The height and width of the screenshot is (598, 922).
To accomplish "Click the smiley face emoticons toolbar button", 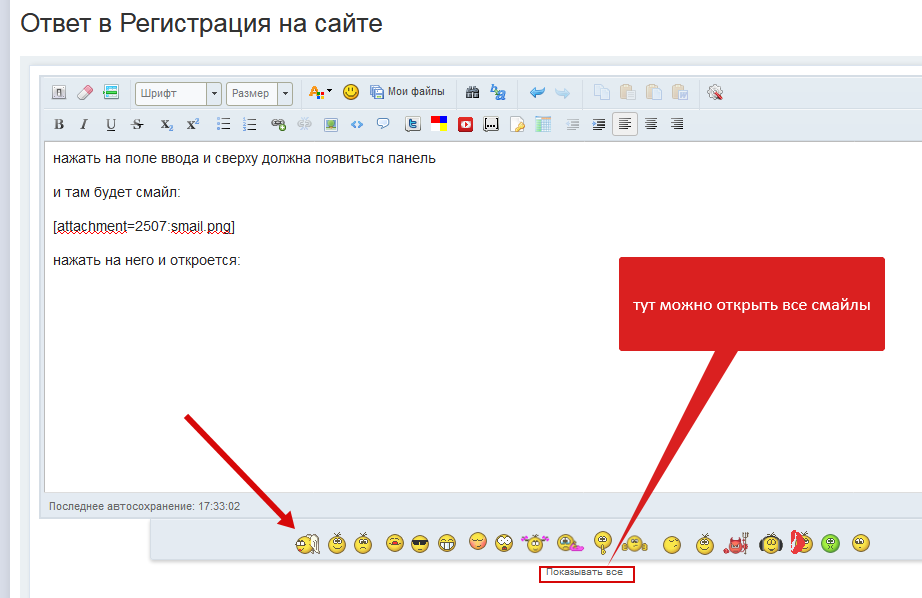I will [351, 92].
